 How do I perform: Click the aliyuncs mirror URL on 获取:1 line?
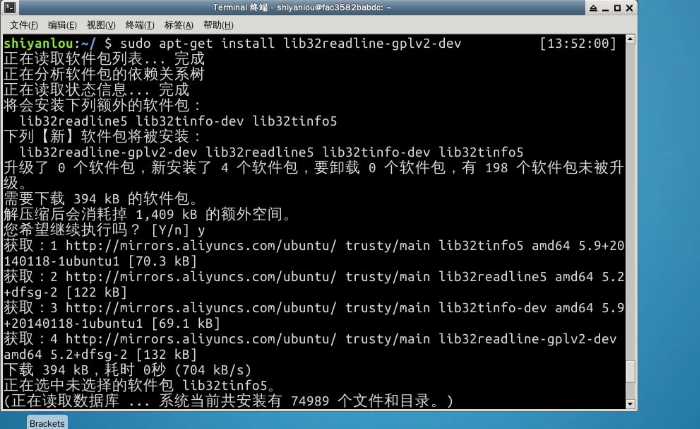point(201,246)
